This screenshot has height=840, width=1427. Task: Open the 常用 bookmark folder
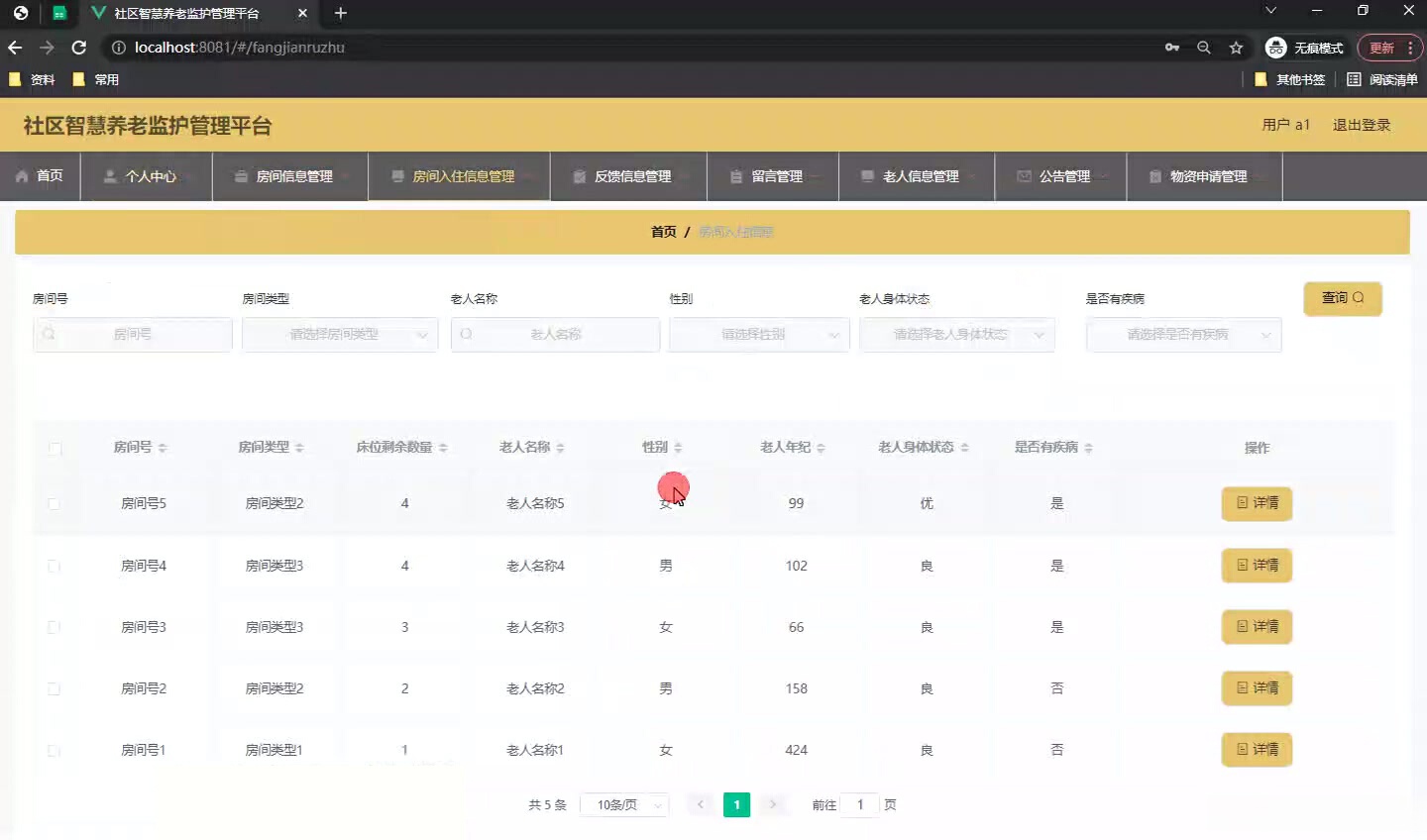[96, 79]
